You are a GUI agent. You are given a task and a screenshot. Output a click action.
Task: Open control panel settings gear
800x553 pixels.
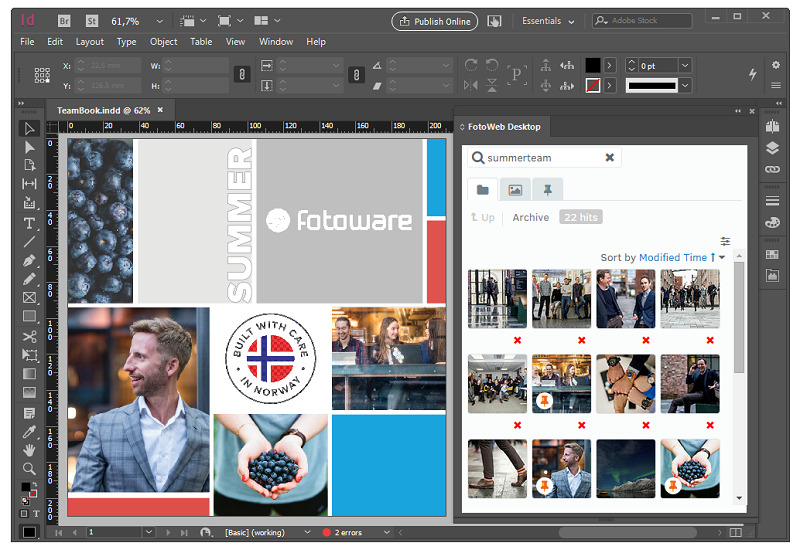click(776, 65)
